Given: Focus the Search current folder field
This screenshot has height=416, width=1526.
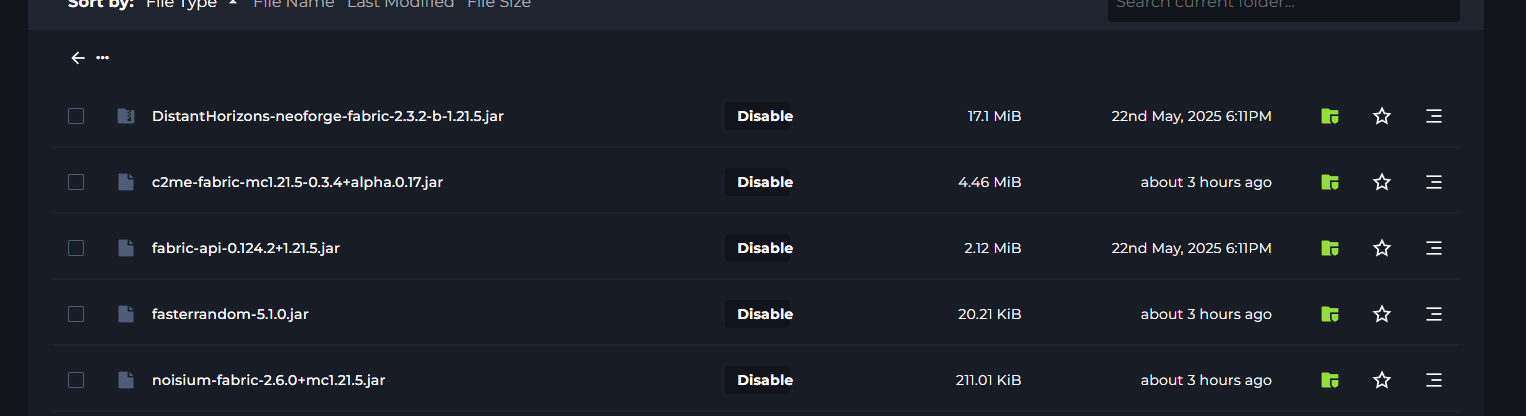Looking at the screenshot, I should click(x=1283, y=5).
